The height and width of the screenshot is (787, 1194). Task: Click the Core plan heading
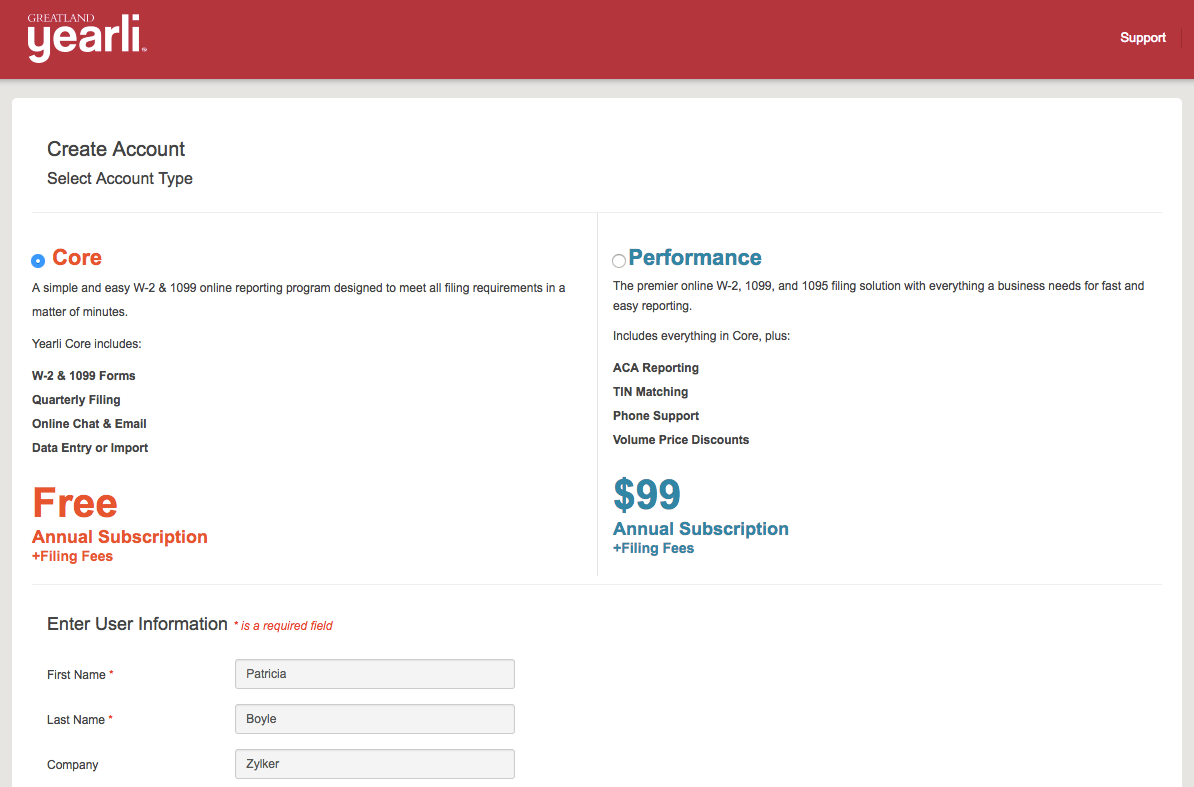[x=77, y=257]
